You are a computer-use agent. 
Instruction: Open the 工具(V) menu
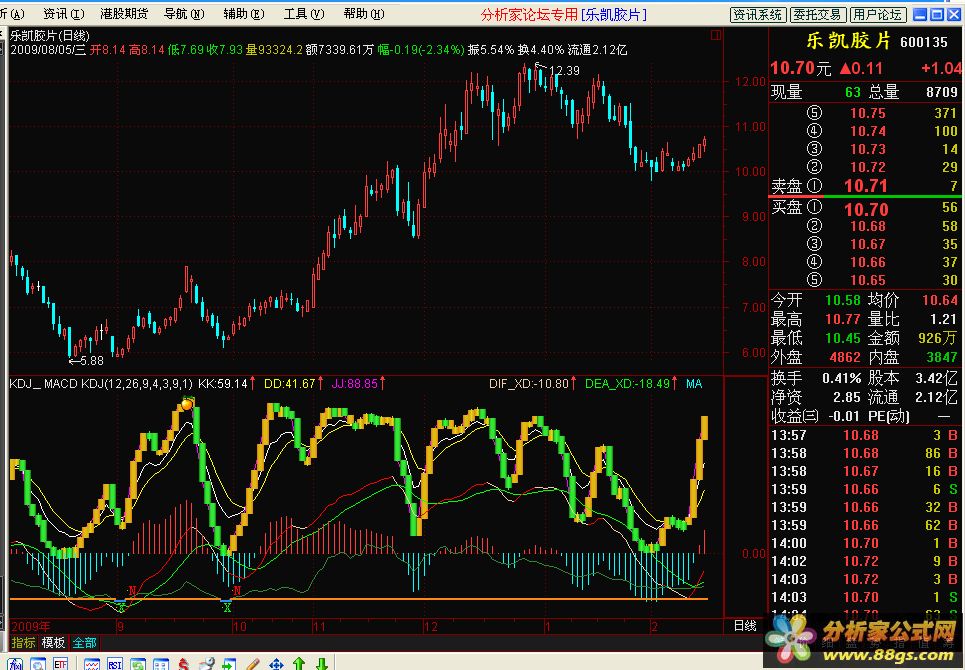[303, 14]
